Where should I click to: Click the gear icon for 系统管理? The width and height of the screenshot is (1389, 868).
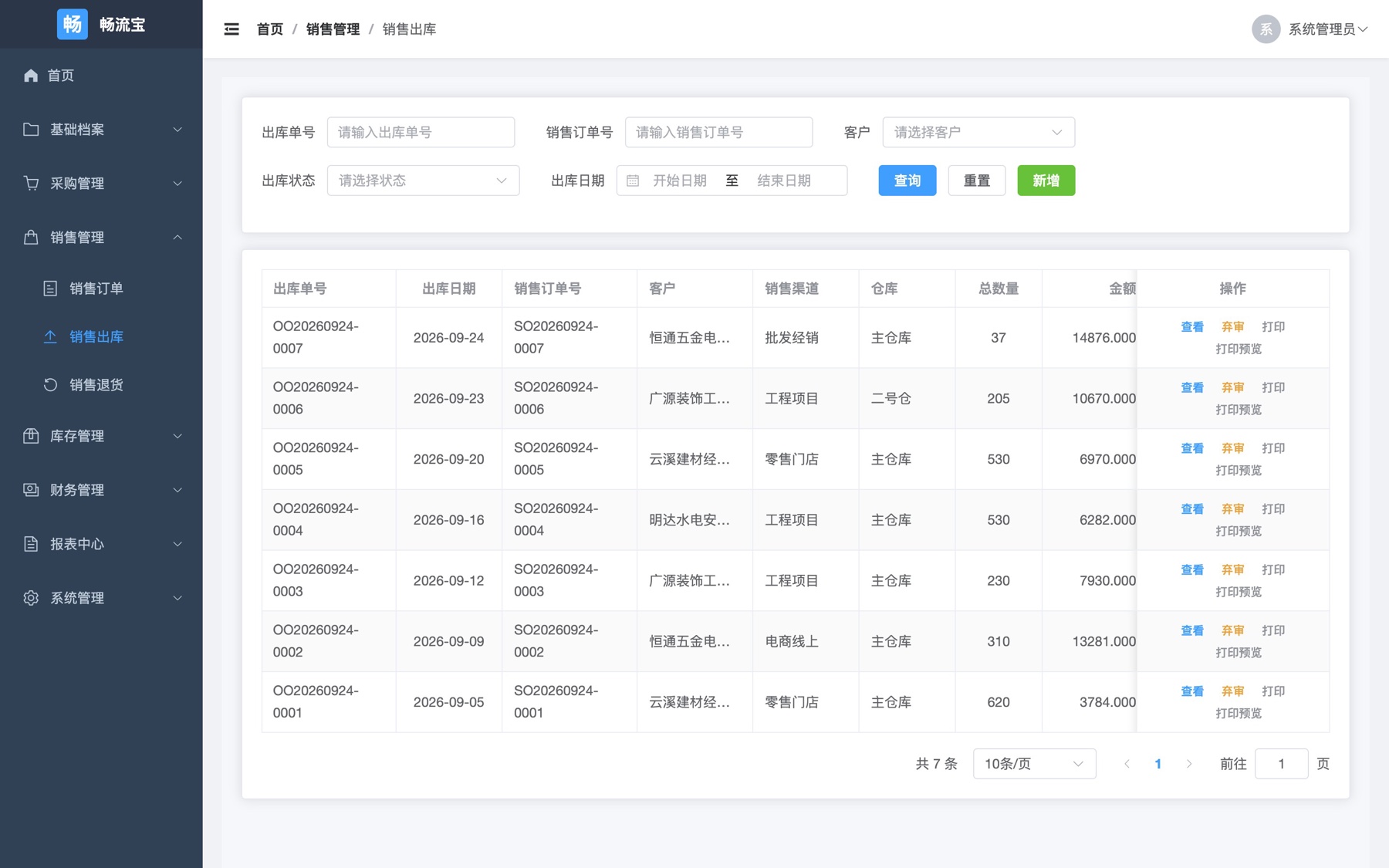pos(31,598)
